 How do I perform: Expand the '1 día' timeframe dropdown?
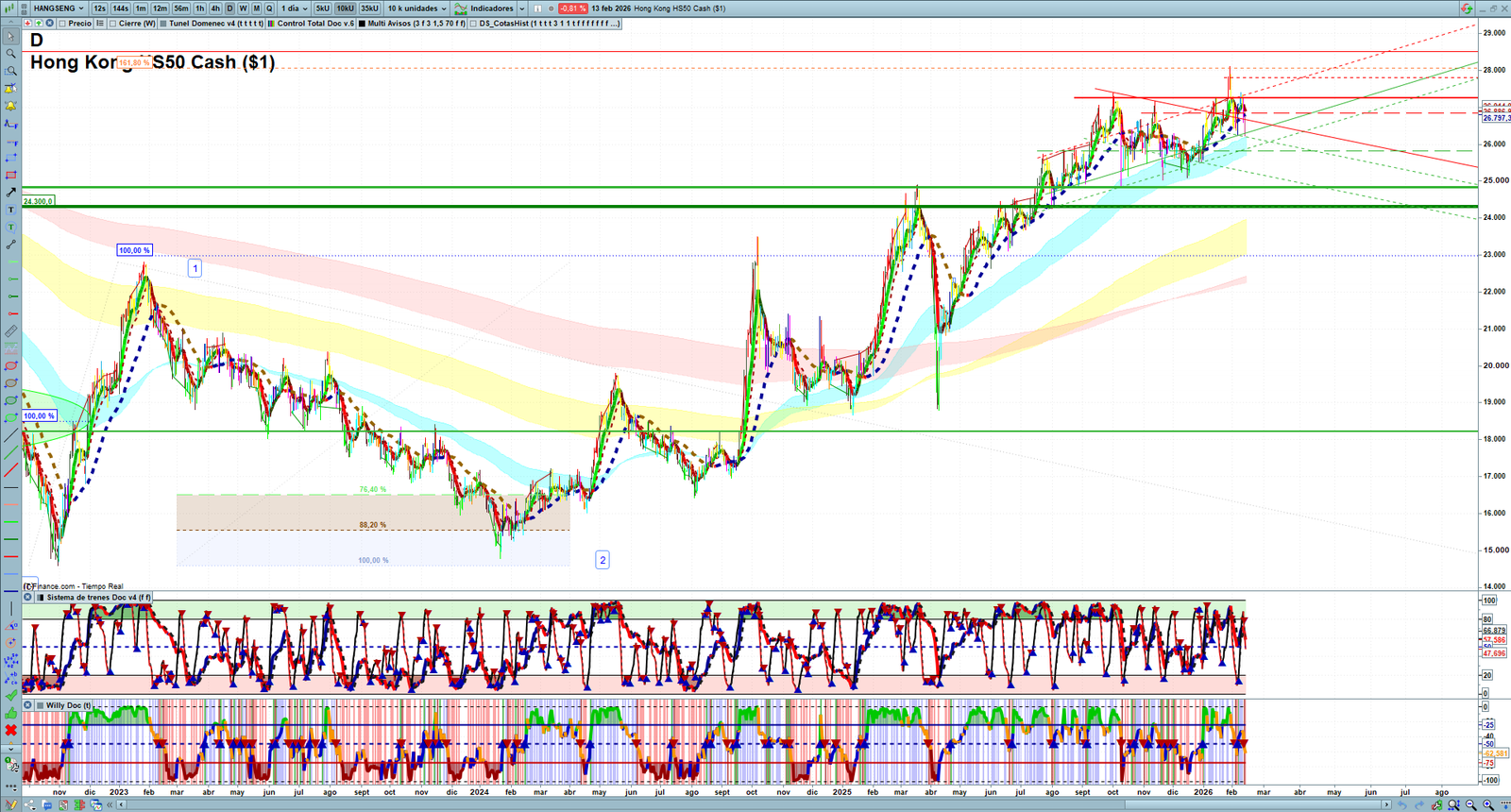pos(294,8)
